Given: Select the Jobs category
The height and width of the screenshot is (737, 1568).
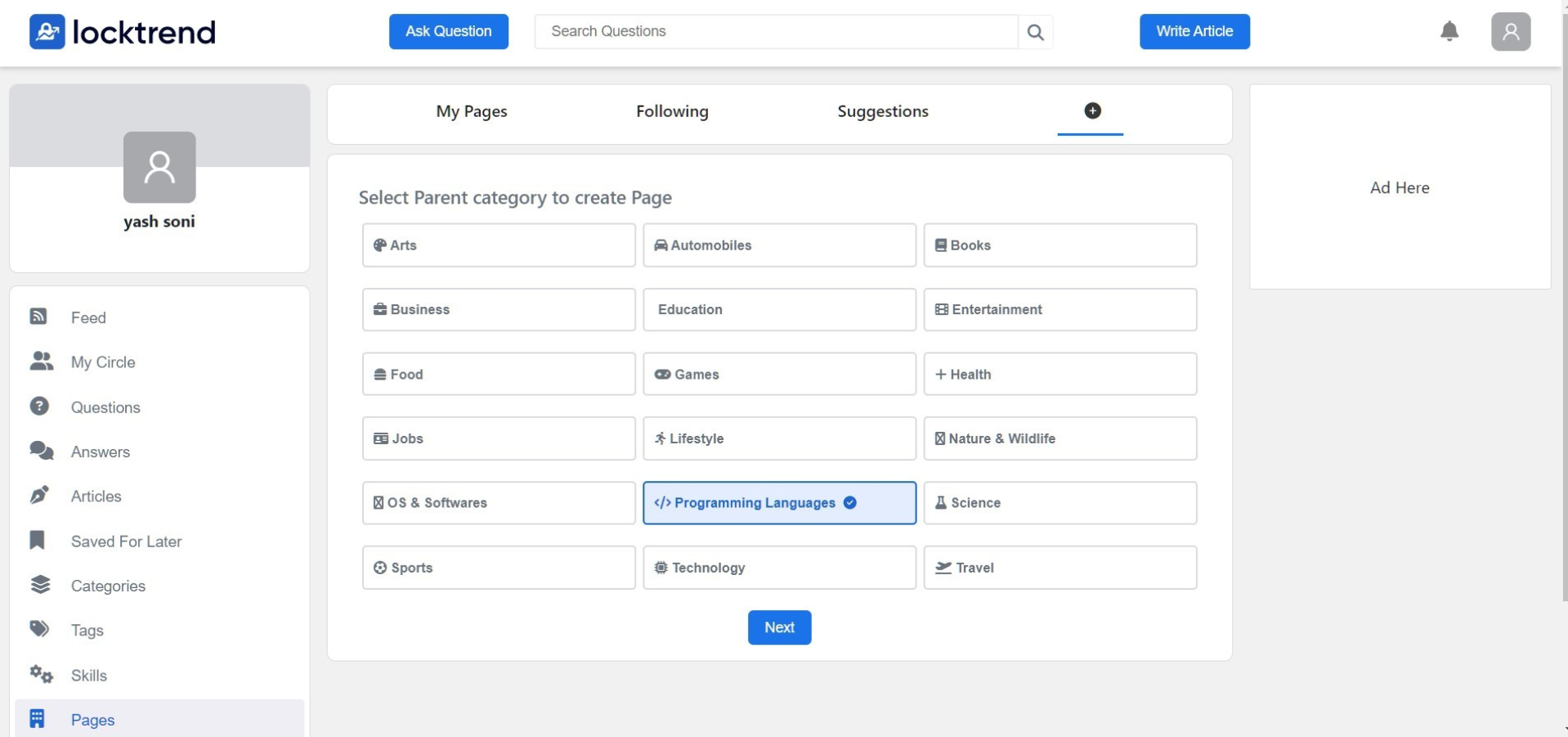Looking at the screenshot, I should tap(499, 438).
